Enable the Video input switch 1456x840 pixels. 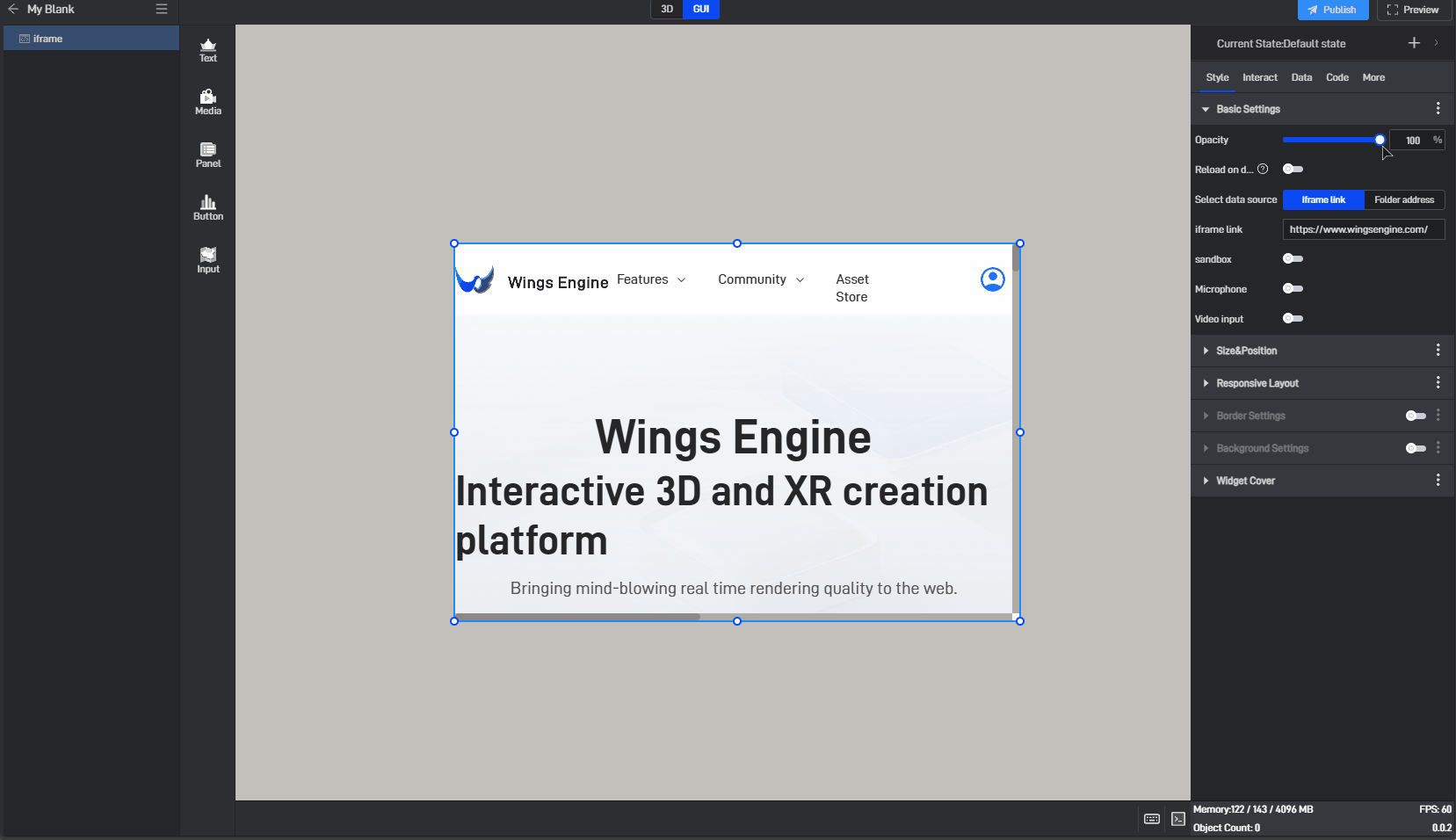tap(1293, 318)
